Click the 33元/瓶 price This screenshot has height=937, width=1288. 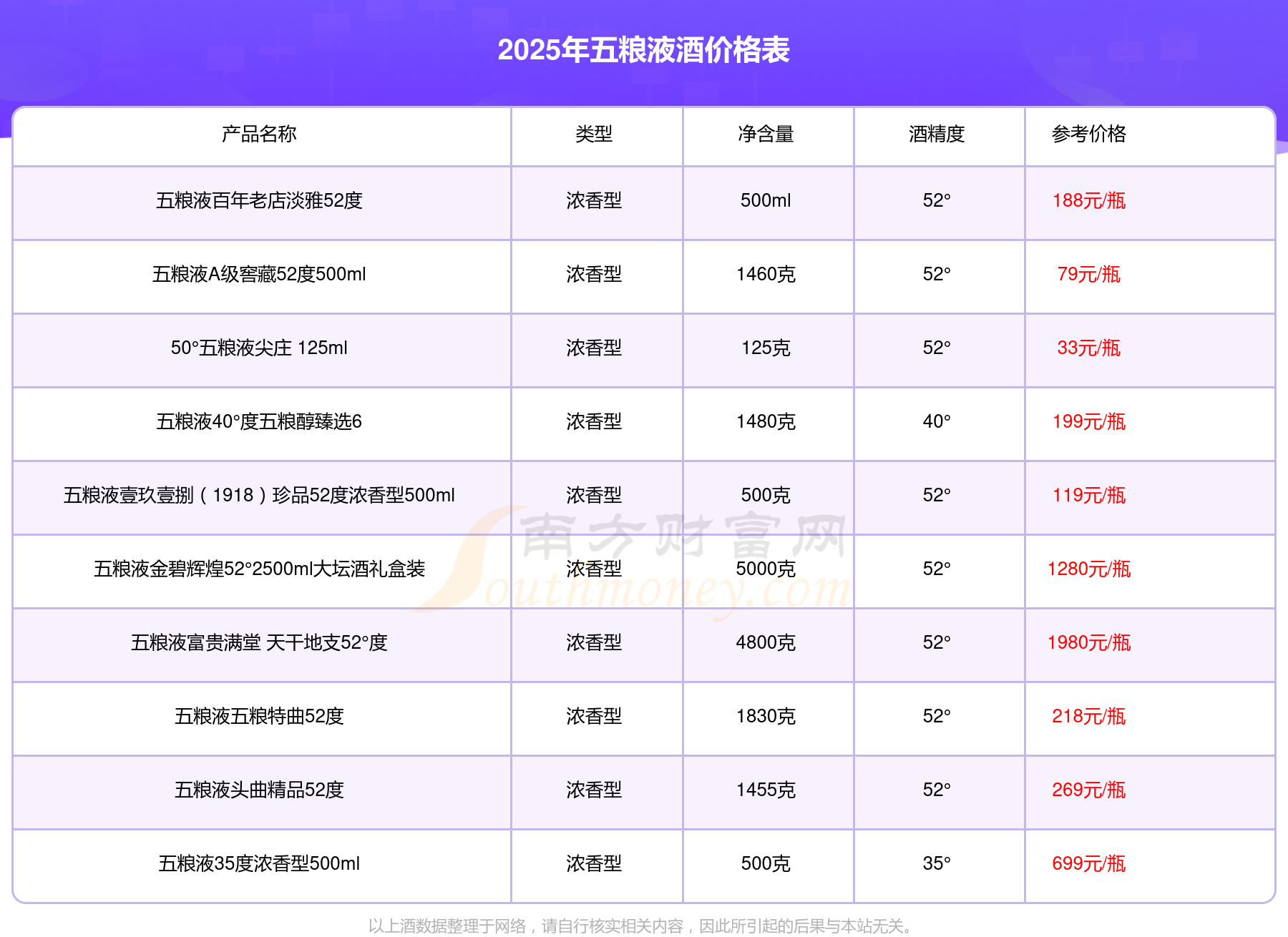[x=1089, y=348]
